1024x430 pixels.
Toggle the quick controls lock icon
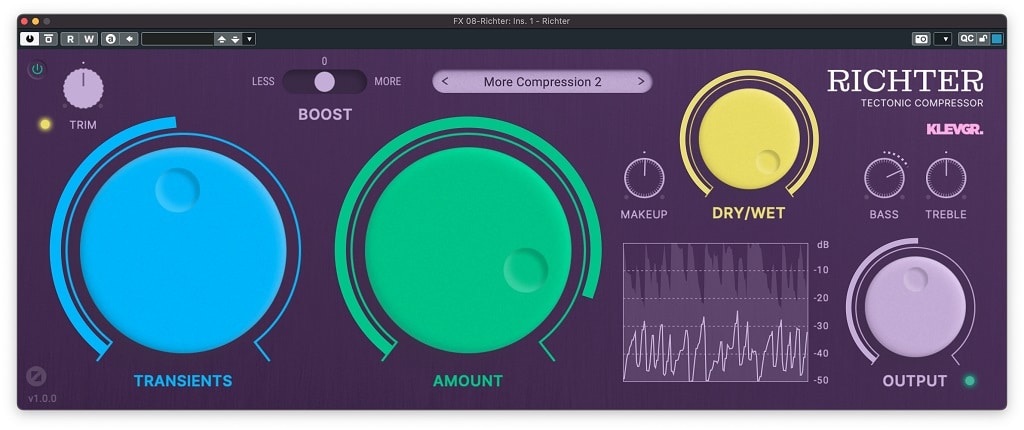(983, 39)
